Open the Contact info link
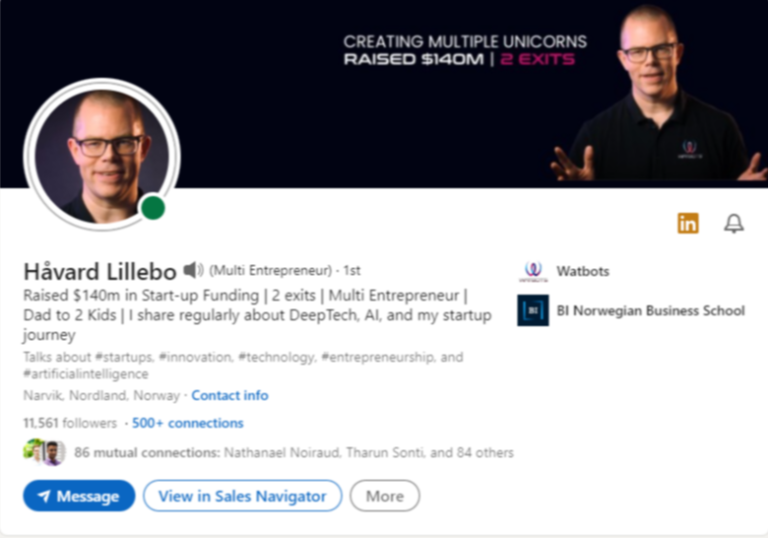768x538 pixels. (x=230, y=395)
